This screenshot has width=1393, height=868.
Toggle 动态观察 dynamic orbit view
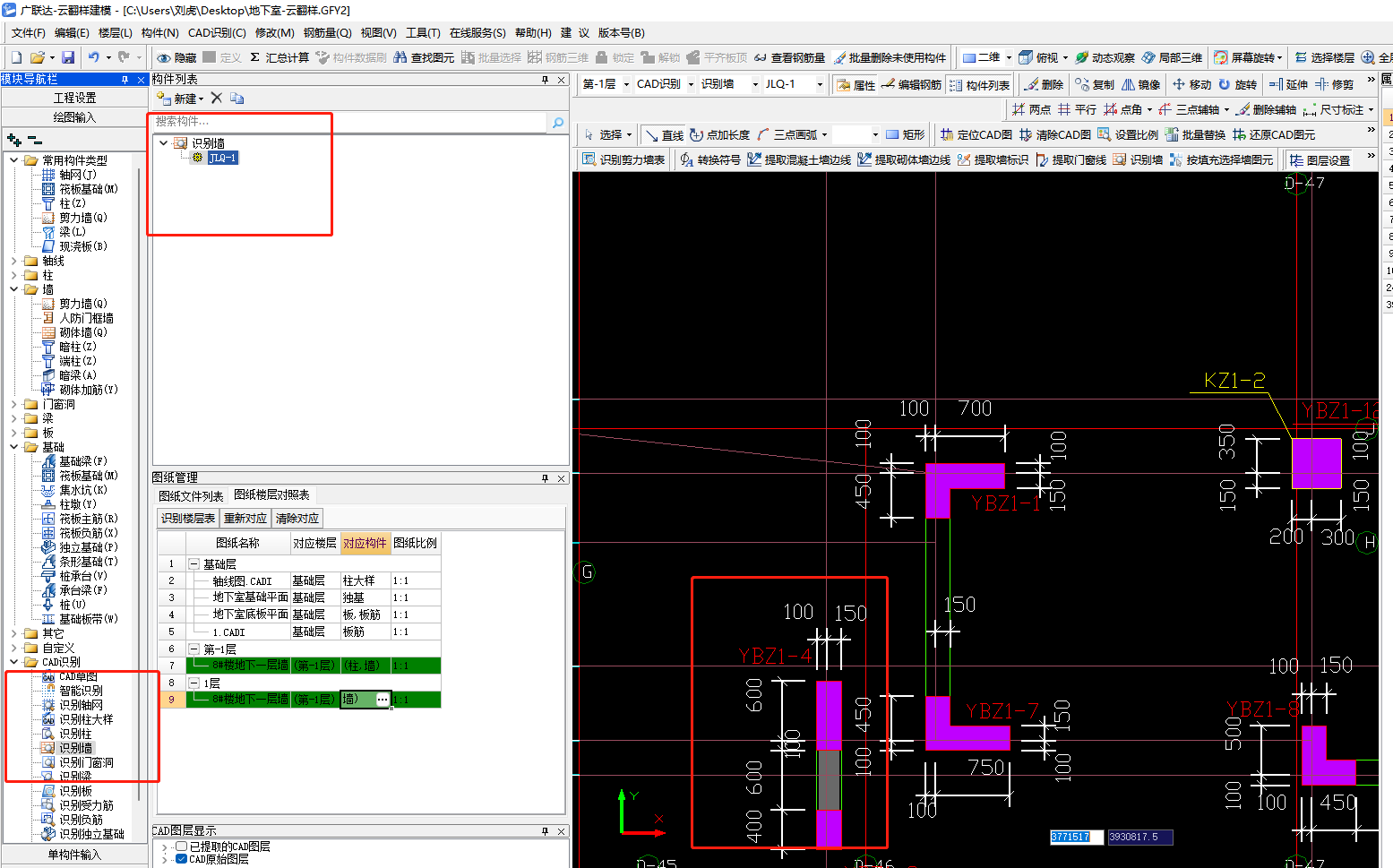pos(1105,57)
